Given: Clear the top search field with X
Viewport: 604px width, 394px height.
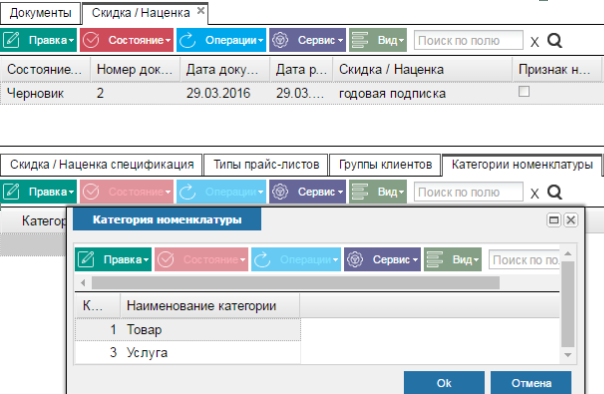Looking at the screenshot, I should coord(534,42).
